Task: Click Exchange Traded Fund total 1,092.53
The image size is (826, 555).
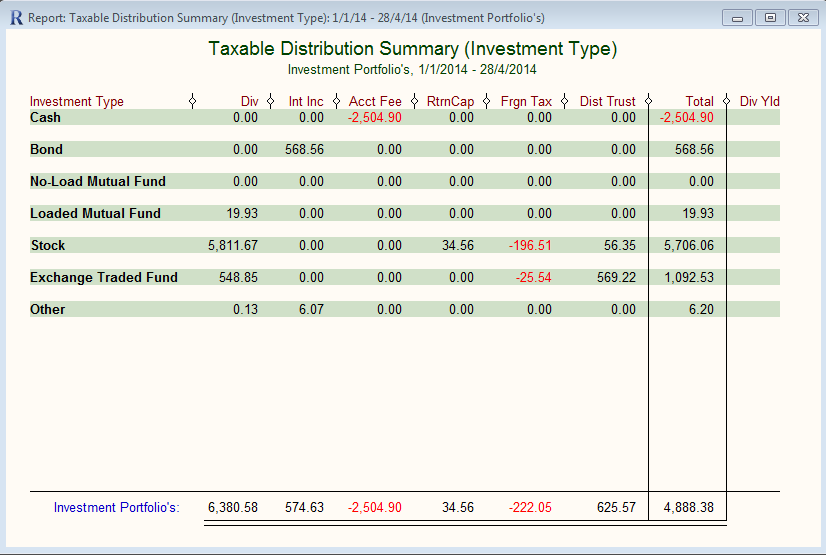Action: 689,278
